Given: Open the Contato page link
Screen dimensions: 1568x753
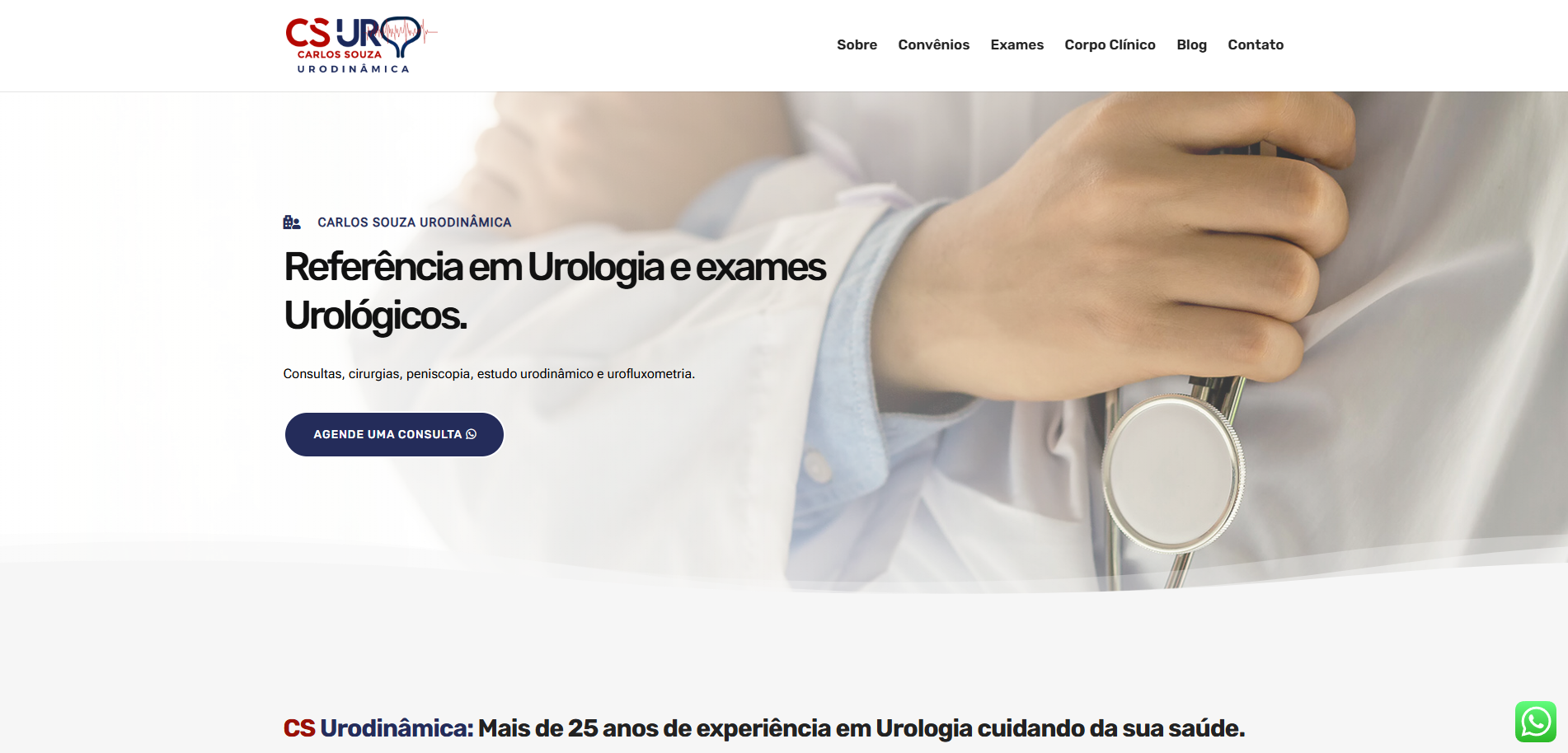Looking at the screenshot, I should pyautogui.click(x=1256, y=44).
